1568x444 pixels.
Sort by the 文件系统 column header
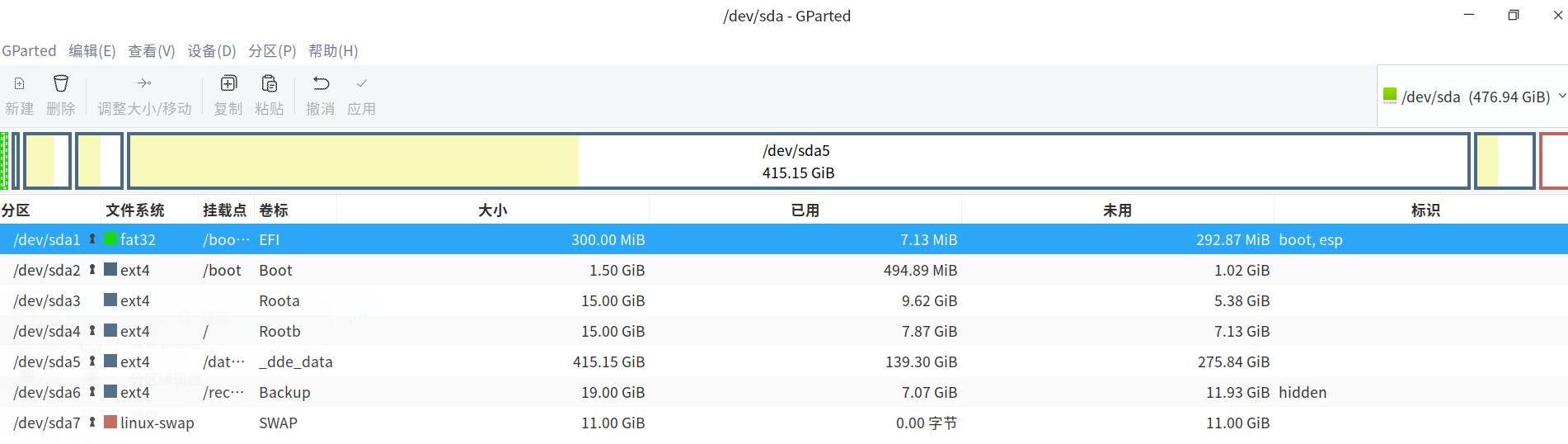135,210
